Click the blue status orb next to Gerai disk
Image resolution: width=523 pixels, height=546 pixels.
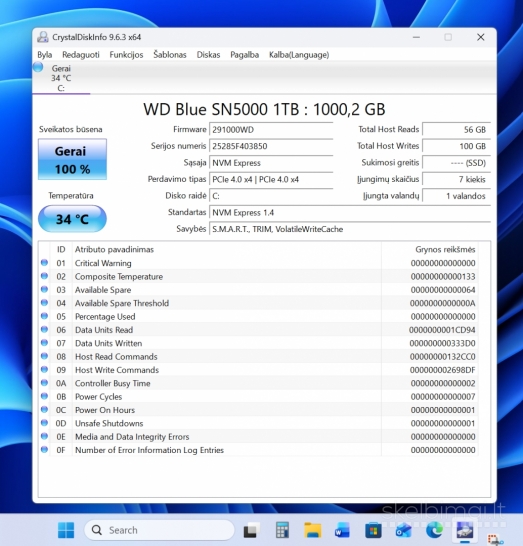38,67
